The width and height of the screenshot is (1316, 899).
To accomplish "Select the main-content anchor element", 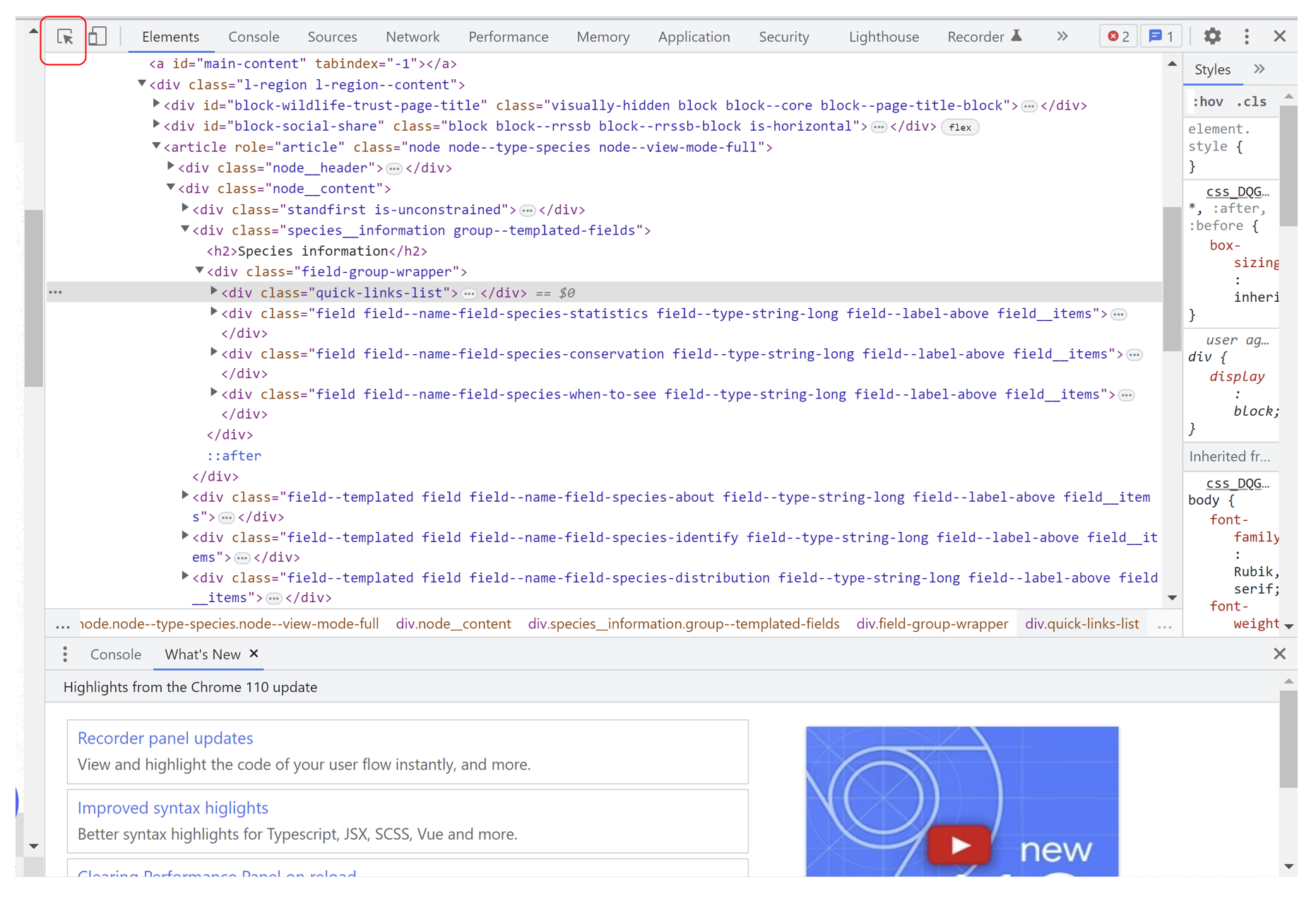I will click(303, 64).
